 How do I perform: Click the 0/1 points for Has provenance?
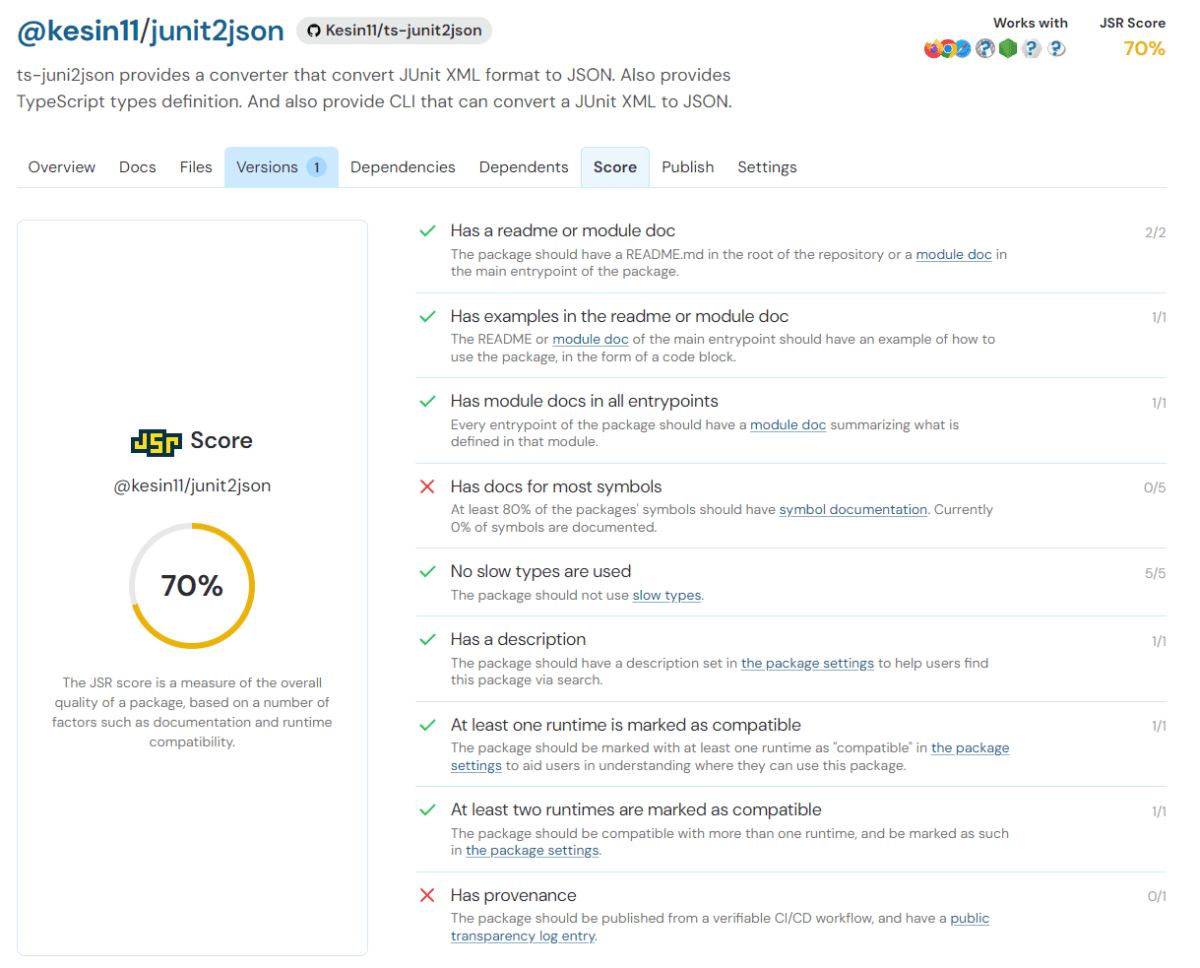click(x=1156, y=897)
